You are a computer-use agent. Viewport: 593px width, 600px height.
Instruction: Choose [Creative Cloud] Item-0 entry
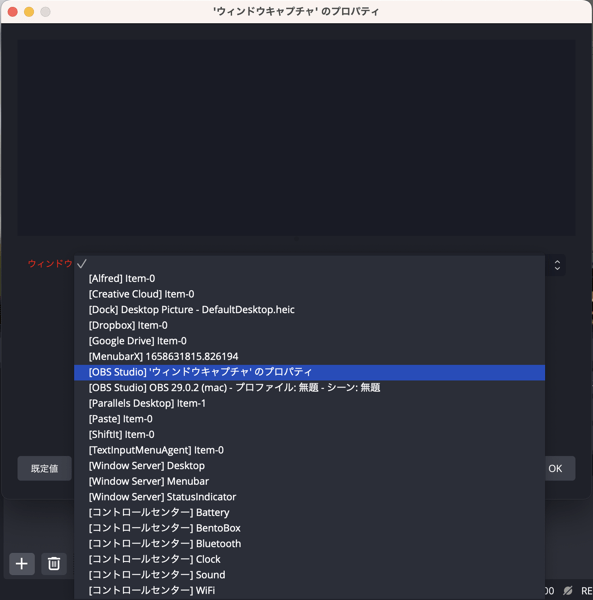pyautogui.click(x=309, y=294)
